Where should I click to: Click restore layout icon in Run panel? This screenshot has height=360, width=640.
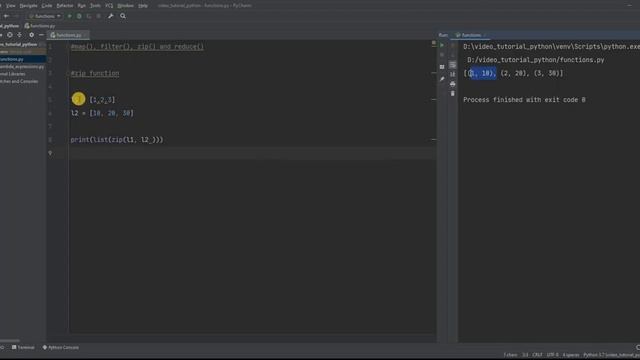442,67
